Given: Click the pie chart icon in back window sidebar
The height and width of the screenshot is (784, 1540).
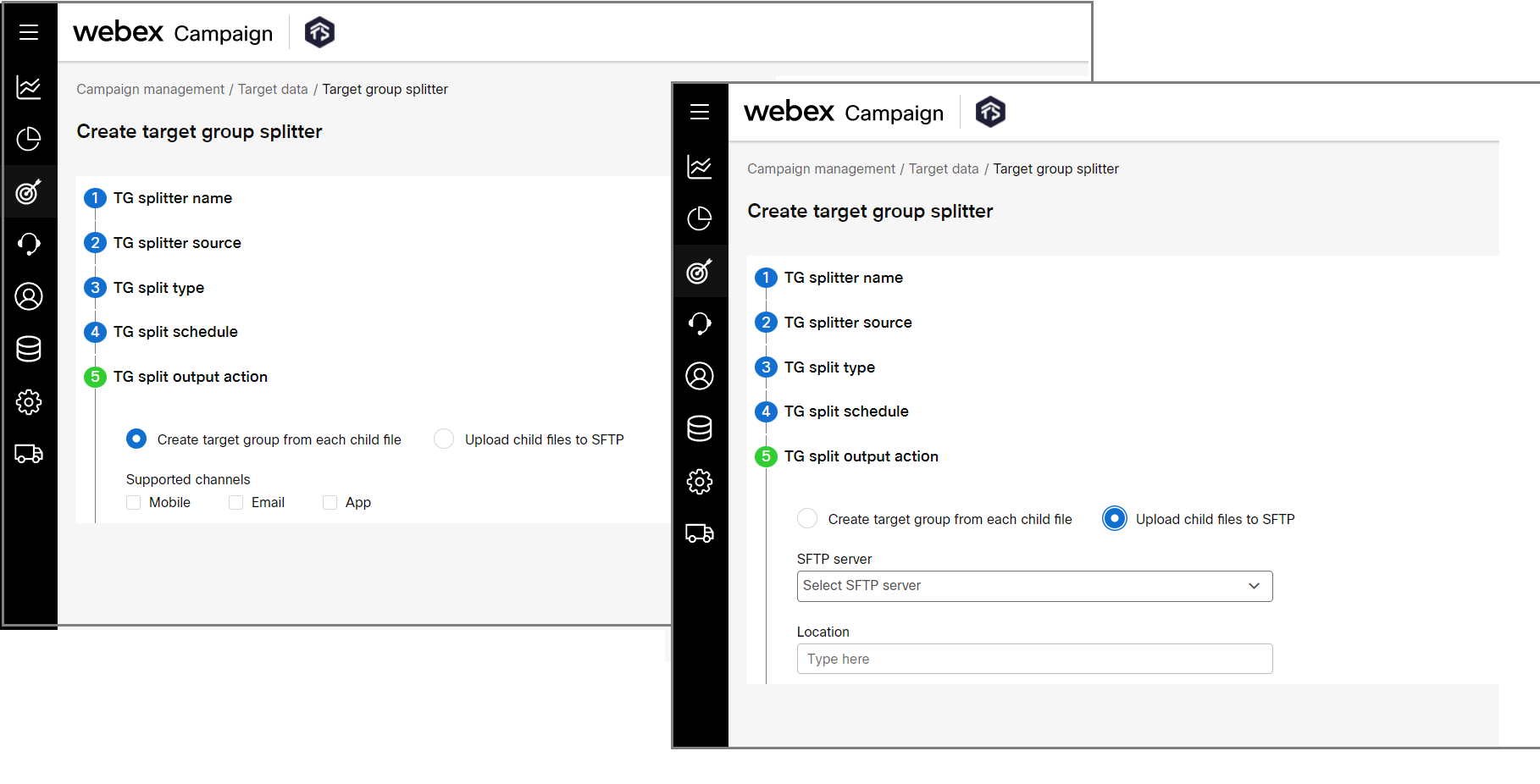Looking at the screenshot, I should (29, 139).
